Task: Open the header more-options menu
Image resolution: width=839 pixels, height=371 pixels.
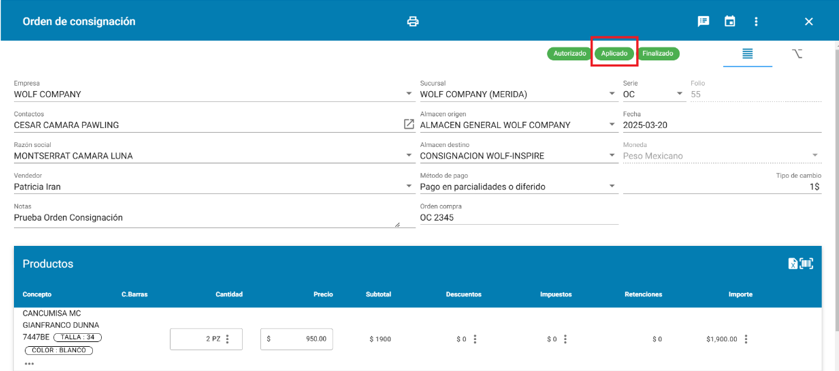Action: 756,21
